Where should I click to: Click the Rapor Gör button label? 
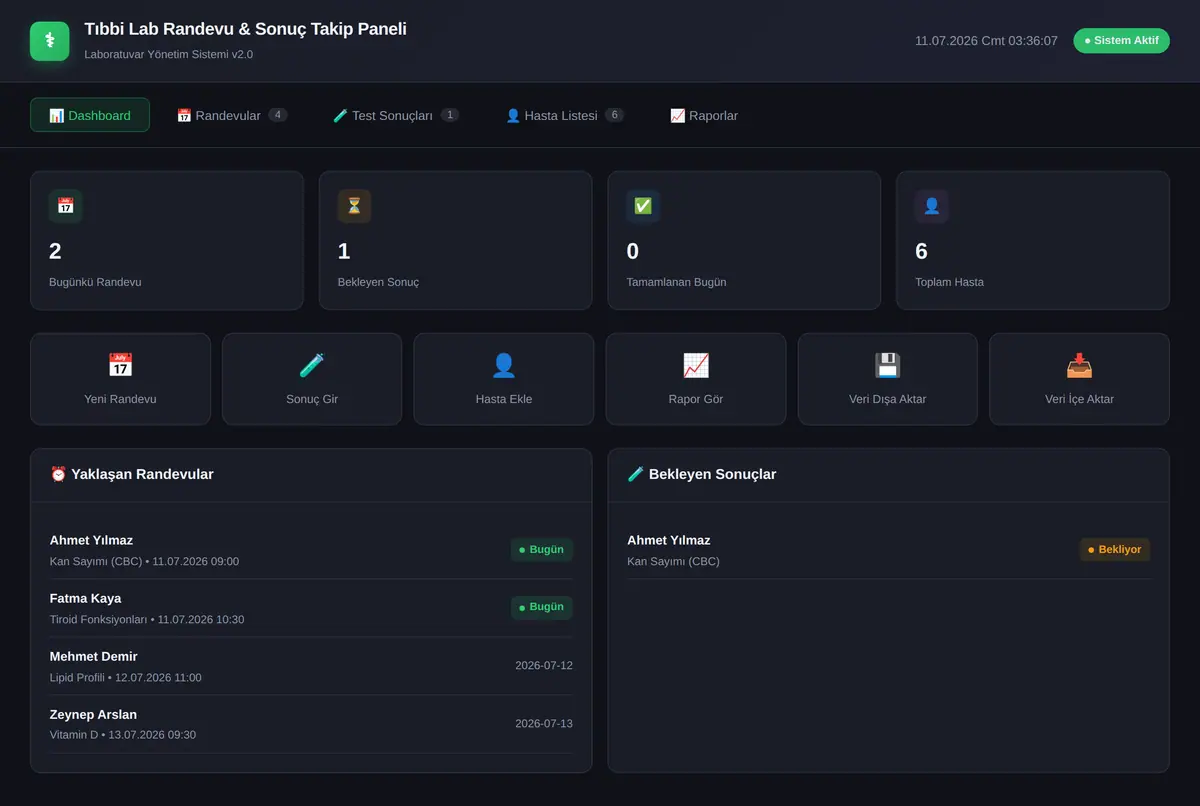[x=696, y=399]
